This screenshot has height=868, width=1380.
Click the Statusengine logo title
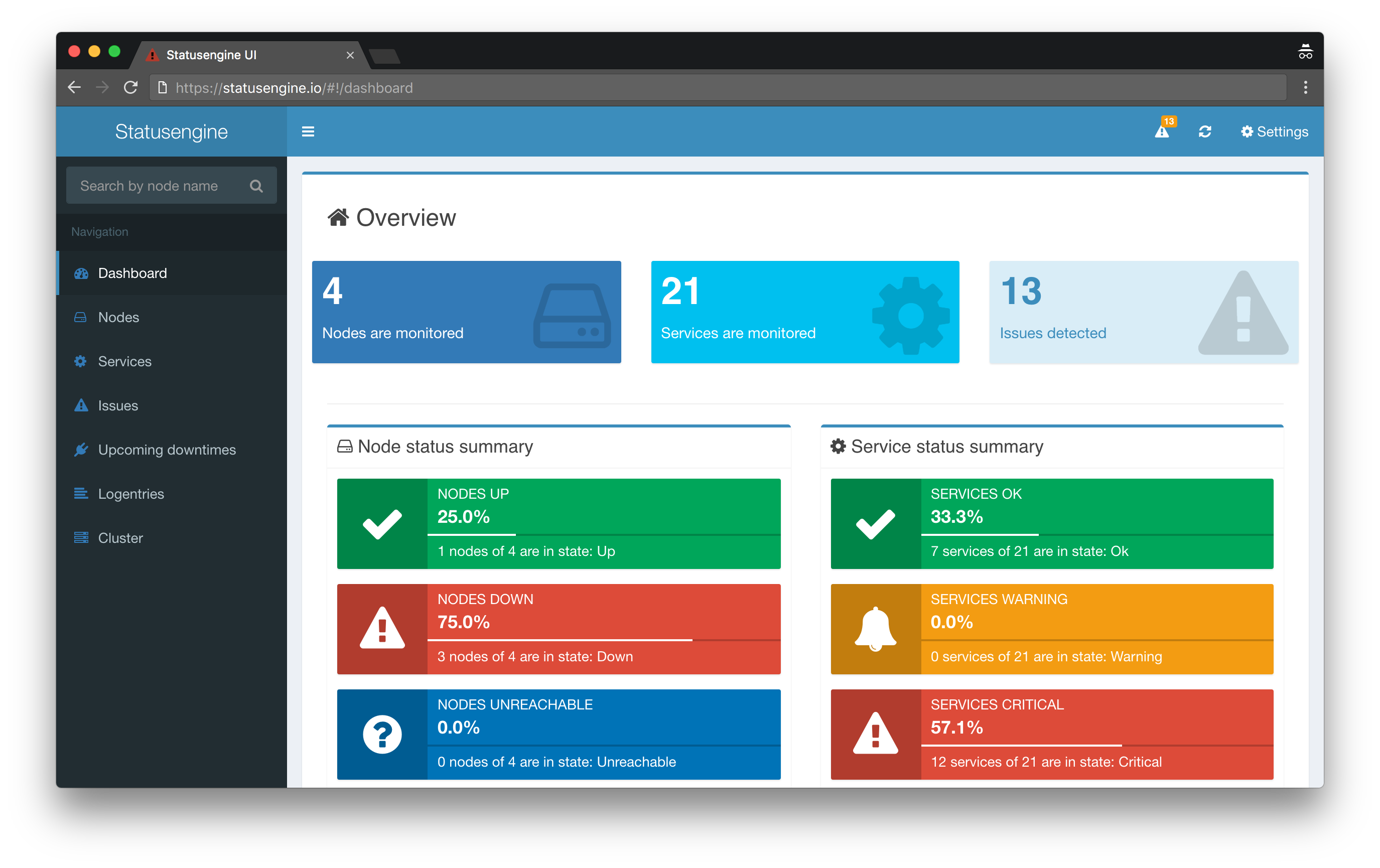(171, 132)
